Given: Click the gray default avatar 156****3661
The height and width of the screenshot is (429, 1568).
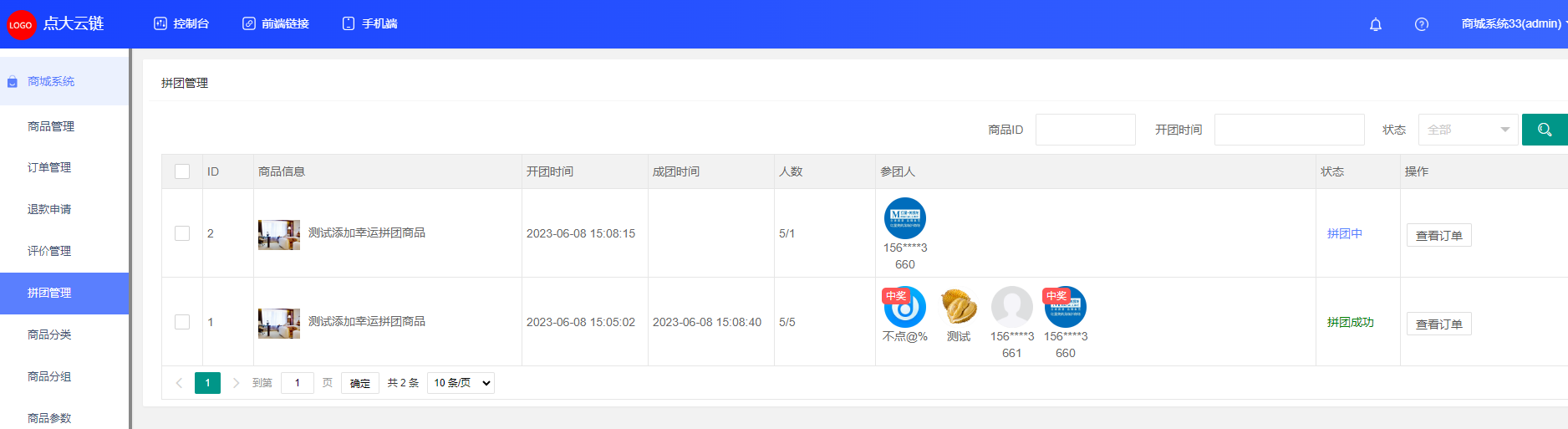Looking at the screenshot, I should tap(1012, 307).
